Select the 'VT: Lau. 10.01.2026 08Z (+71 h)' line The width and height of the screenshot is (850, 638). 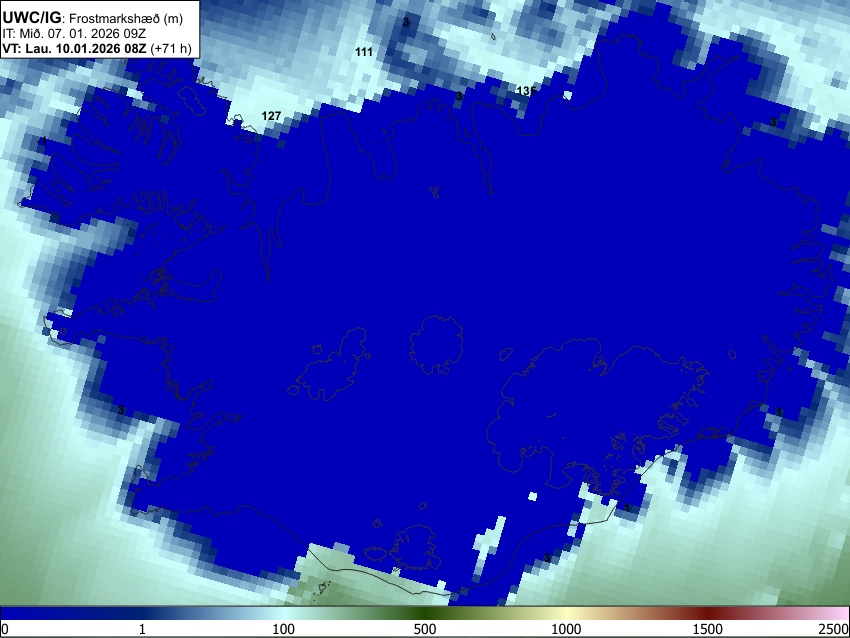[x=97, y=48]
